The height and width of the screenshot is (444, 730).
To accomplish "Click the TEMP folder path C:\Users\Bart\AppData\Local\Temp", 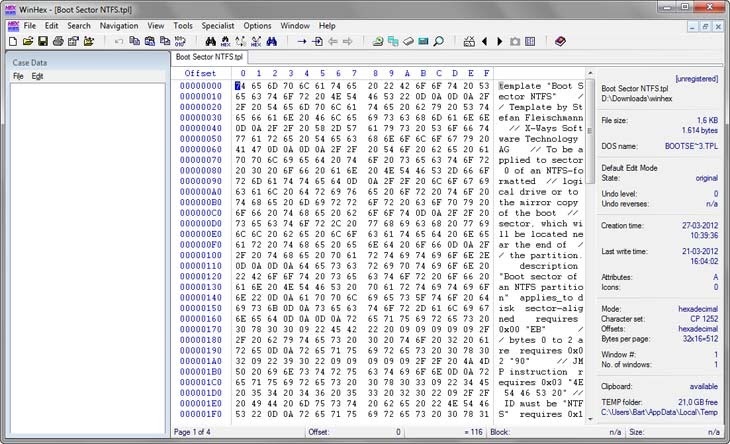I will coord(659,412).
